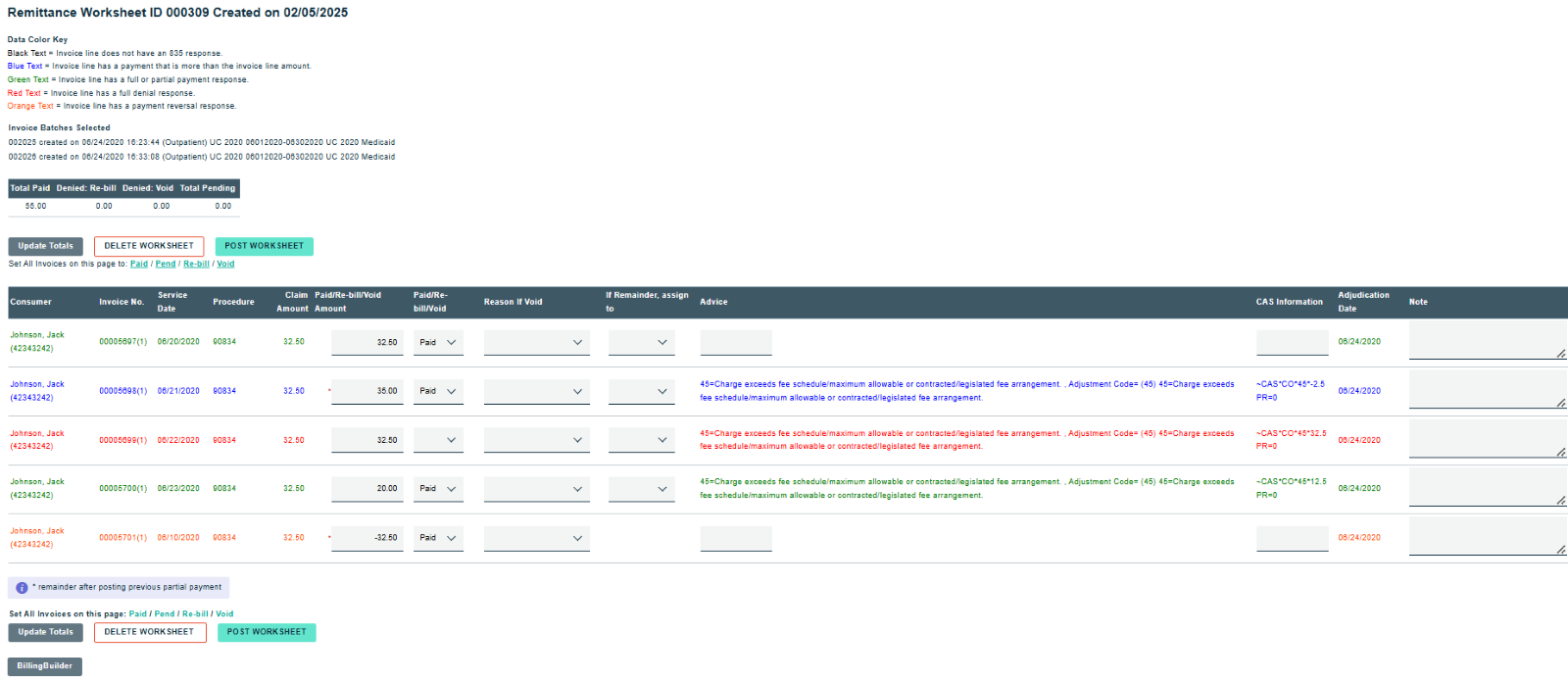Click the top POST WORKSHEET button

tap(264, 246)
